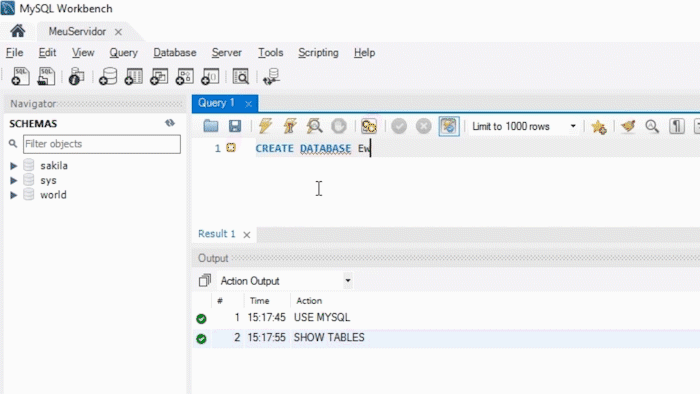Expand the world schema arrow
This screenshot has width=700, height=394.
click(13, 195)
